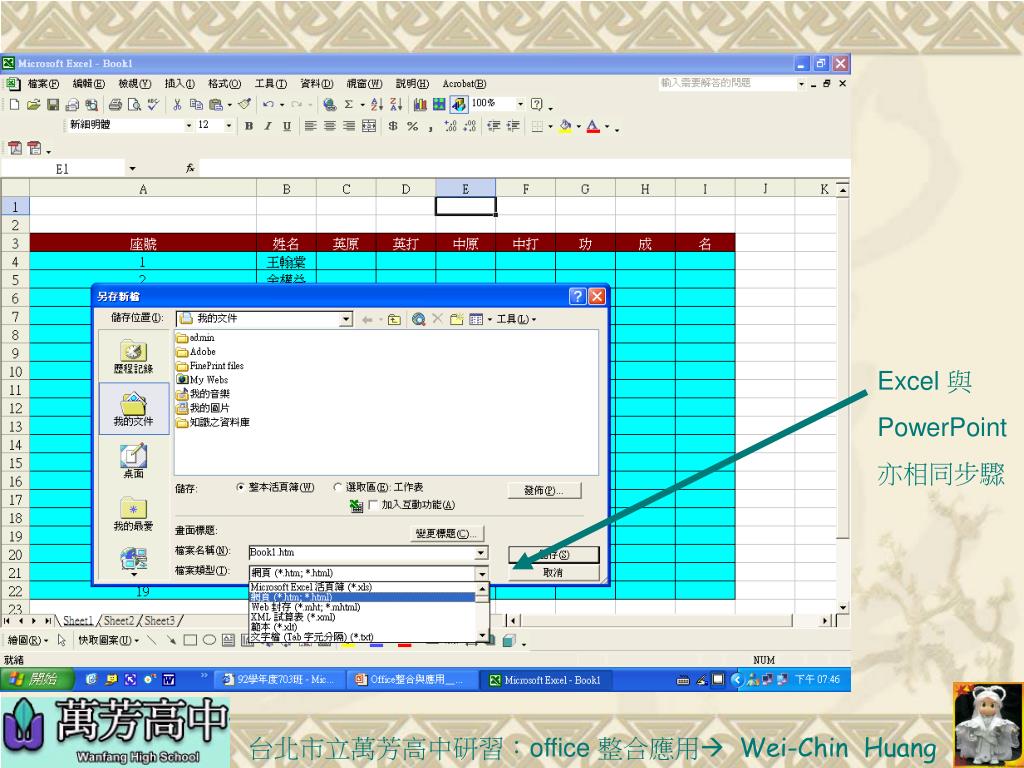
Task: Click the Fill Color paint bucket swatch
Action: tap(565, 126)
